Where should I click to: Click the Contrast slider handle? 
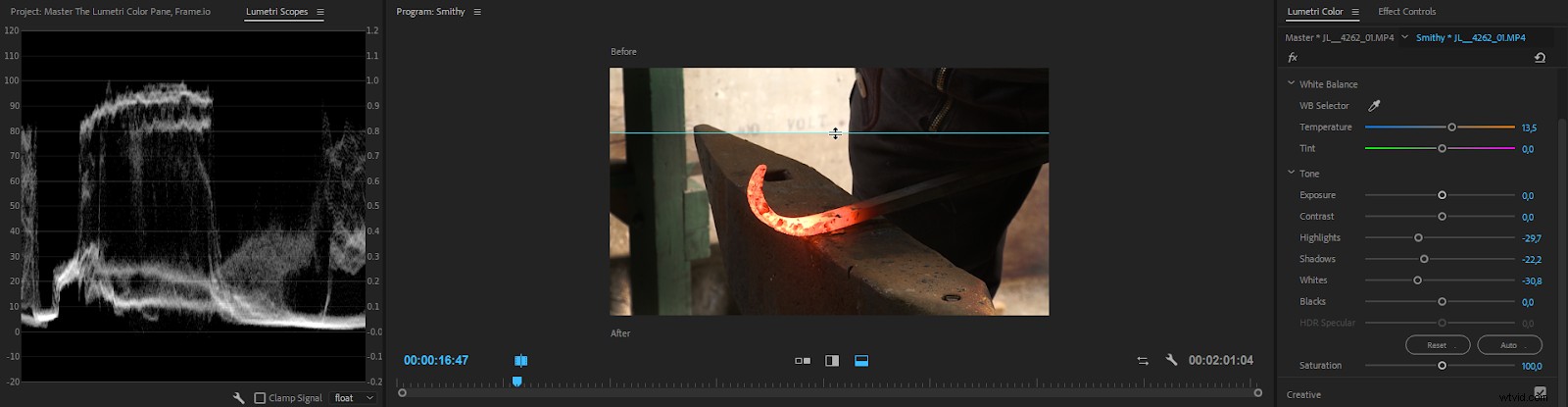click(1442, 217)
